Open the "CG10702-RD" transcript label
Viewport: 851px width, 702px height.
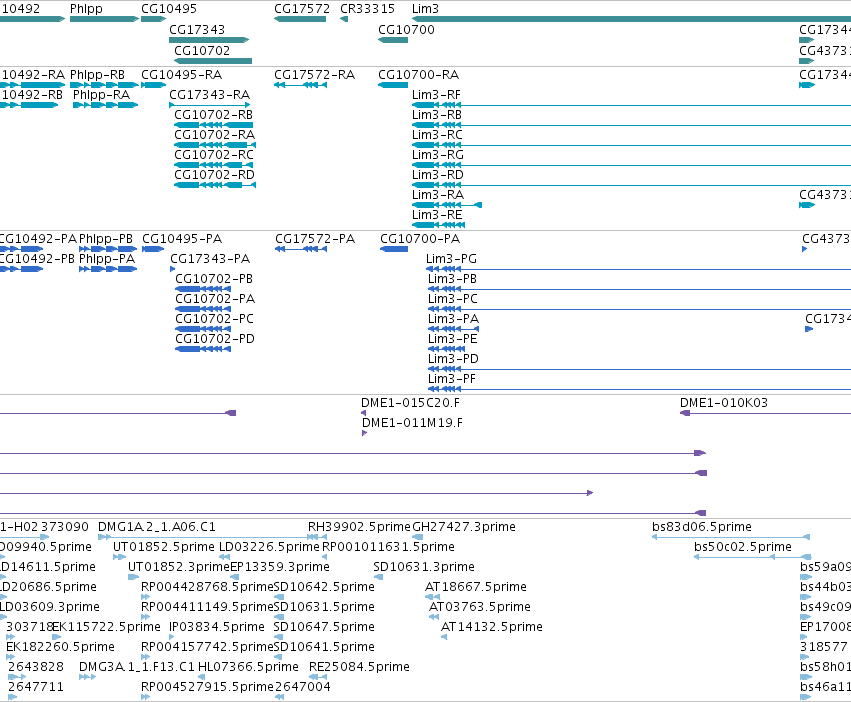(x=214, y=175)
